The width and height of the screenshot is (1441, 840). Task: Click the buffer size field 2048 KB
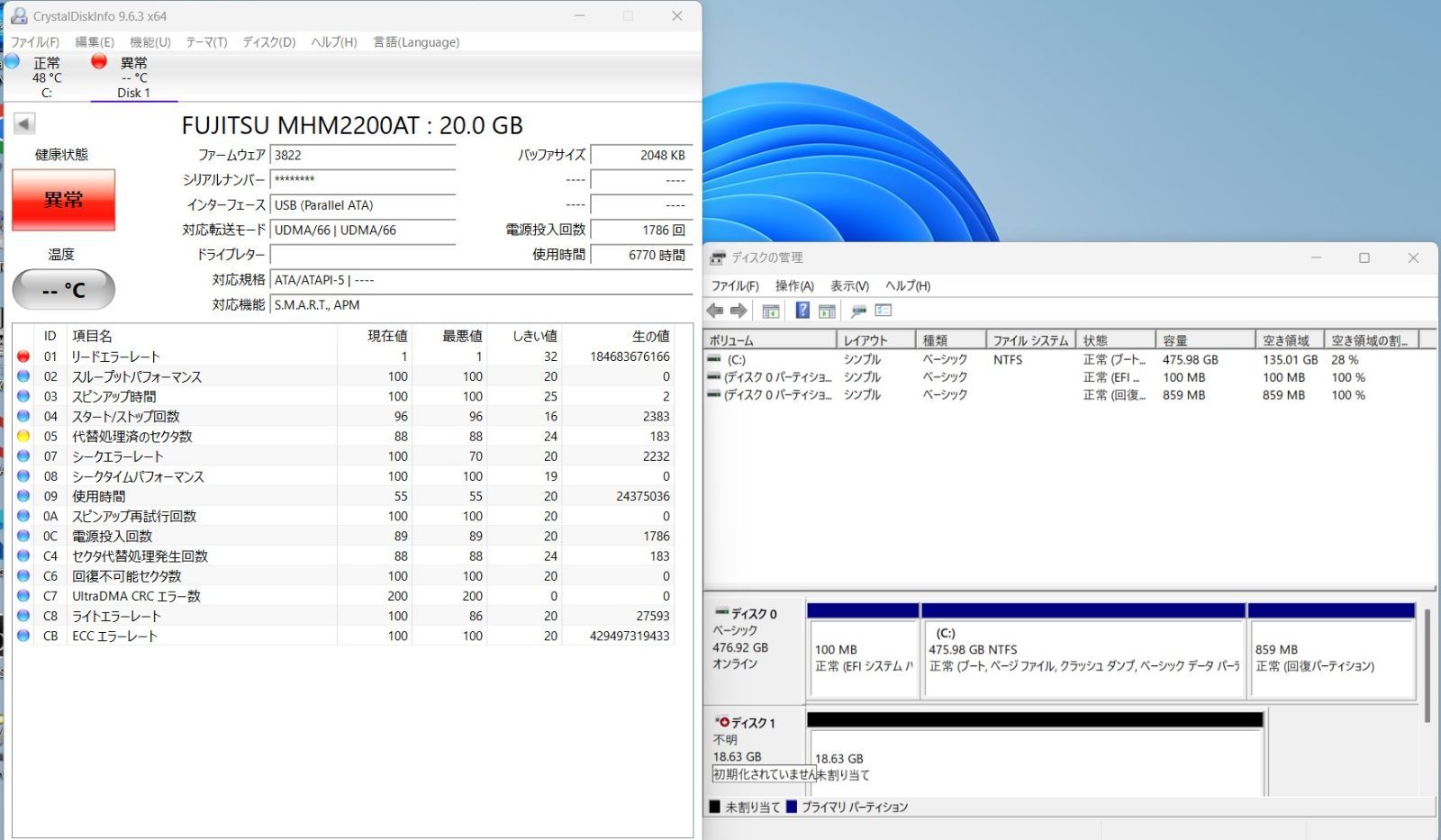[641, 155]
